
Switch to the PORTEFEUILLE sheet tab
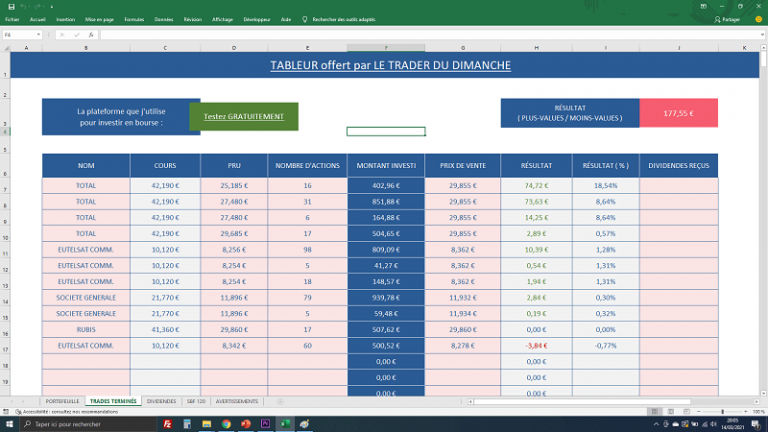click(x=62, y=401)
